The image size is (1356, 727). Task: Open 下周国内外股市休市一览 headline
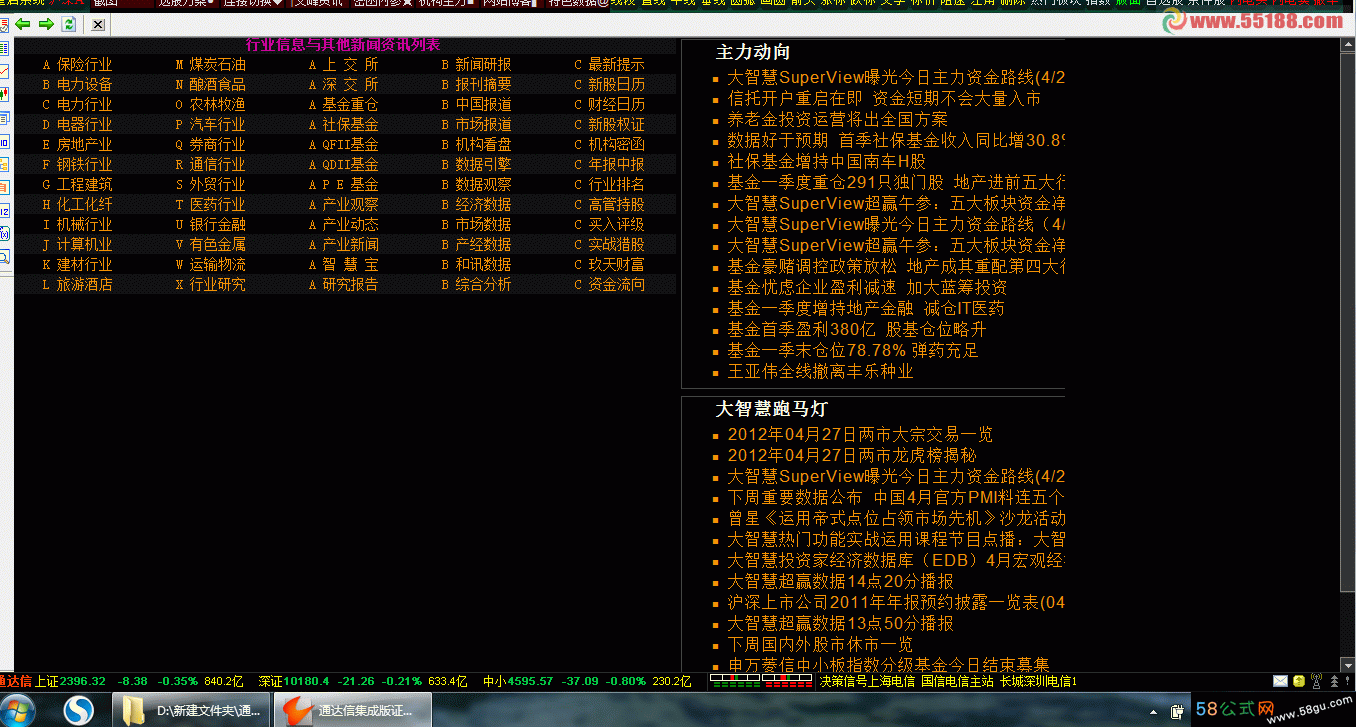(x=820, y=644)
